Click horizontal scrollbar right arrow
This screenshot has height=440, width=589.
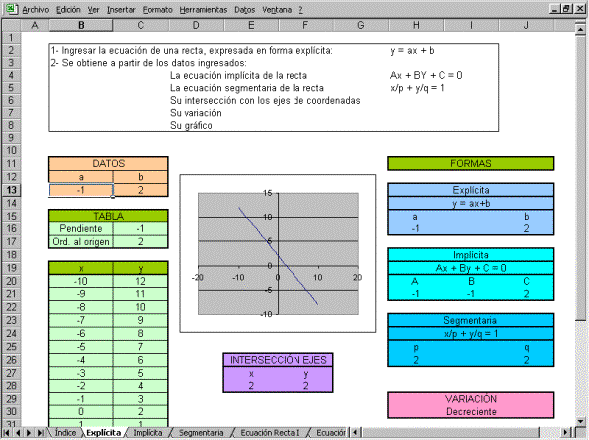(x=565, y=432)
